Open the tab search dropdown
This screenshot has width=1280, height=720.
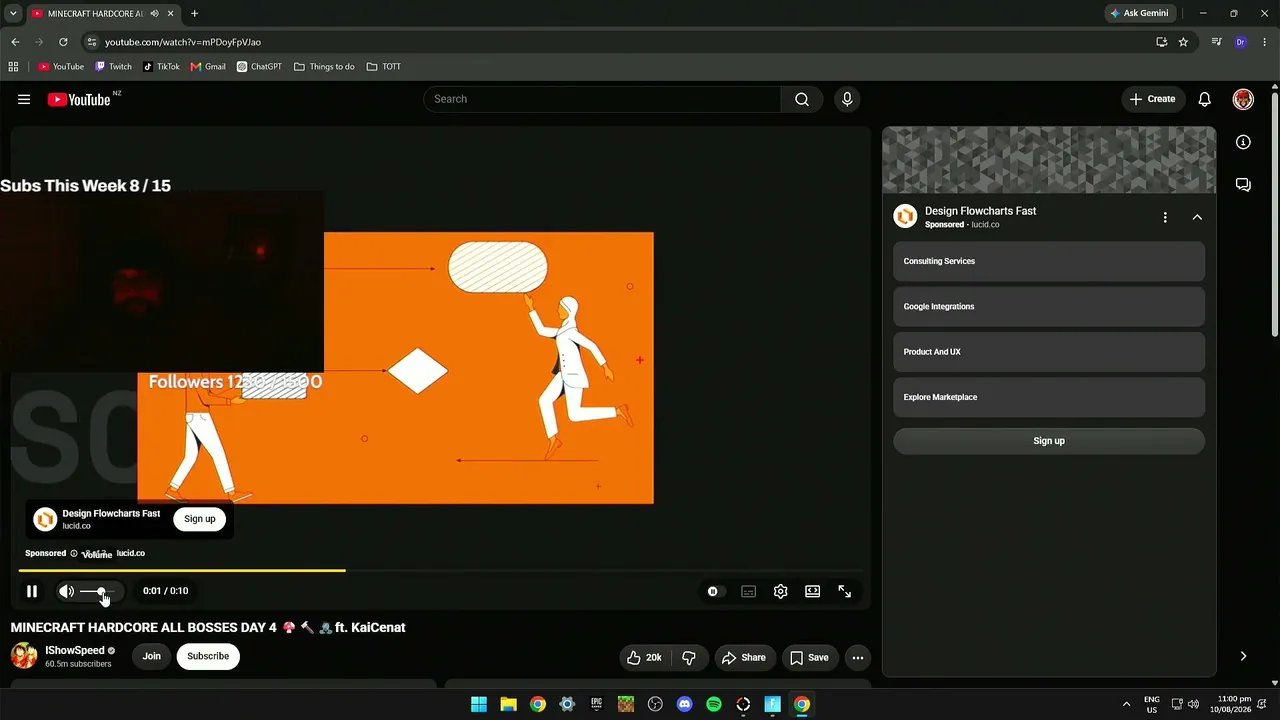pyautogui.click(x=13, y=13)
